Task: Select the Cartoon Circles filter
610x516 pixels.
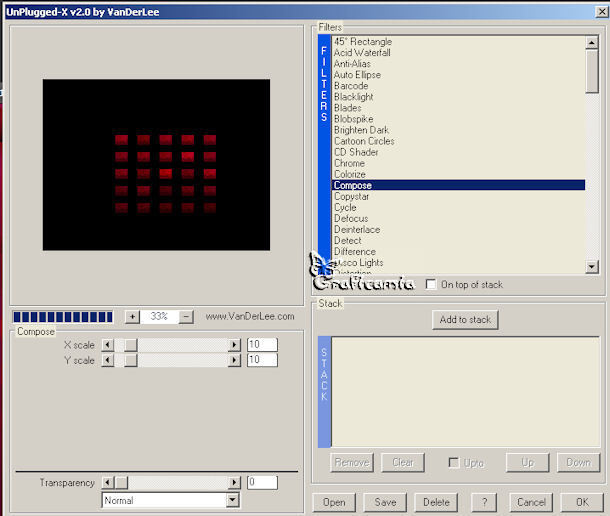Action: click(458, 141)
